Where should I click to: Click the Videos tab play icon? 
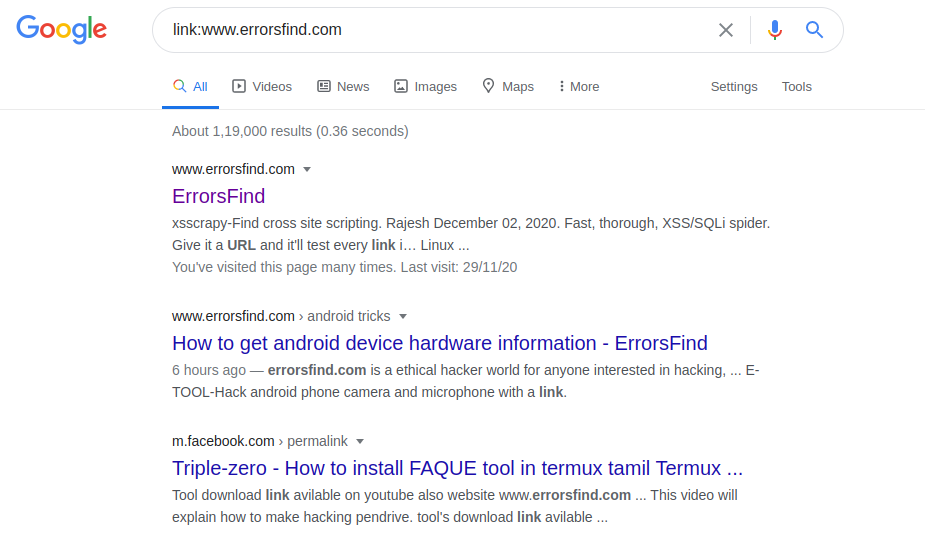tap(239, 87)
